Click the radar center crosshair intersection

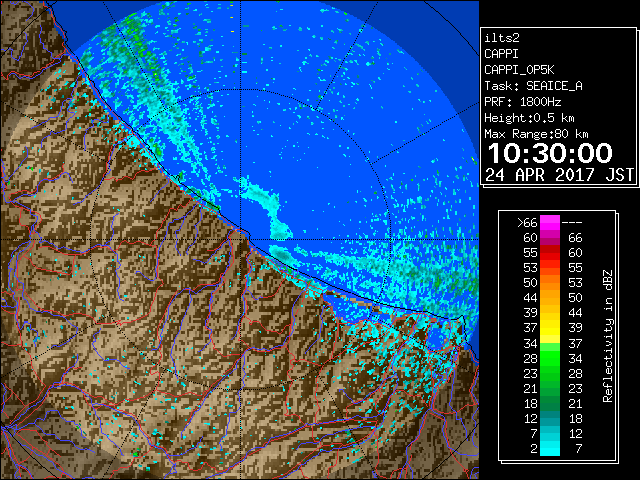240,239
